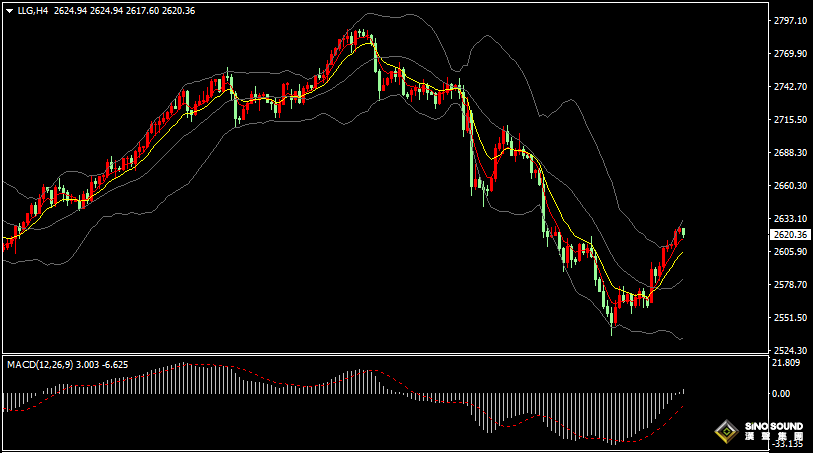Click the 2742.70 price axis label
This screenshot has width=813, height=453.
tap(790, 87)
